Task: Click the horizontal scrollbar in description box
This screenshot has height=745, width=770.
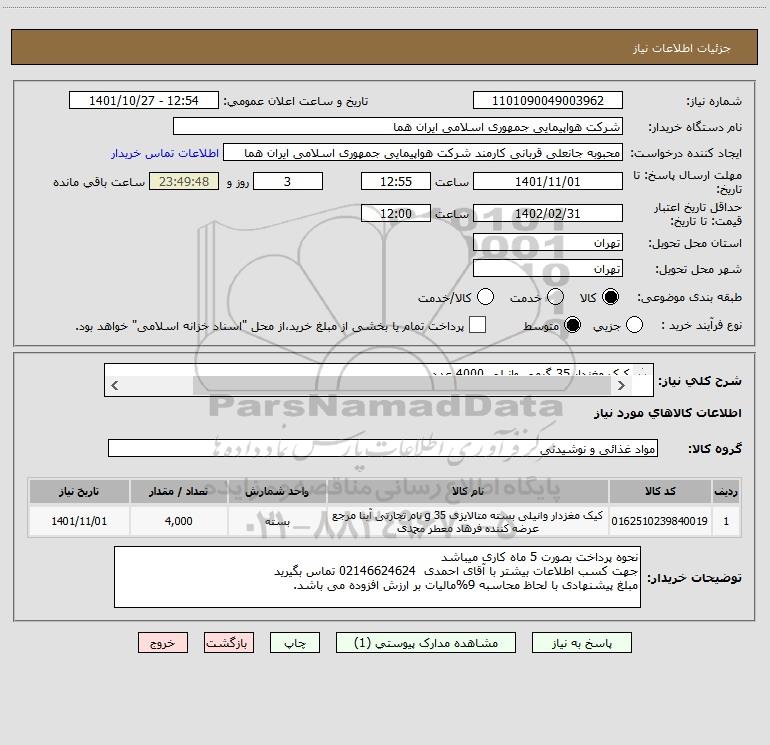Action: pyautogui.click(x=367, y=386)
